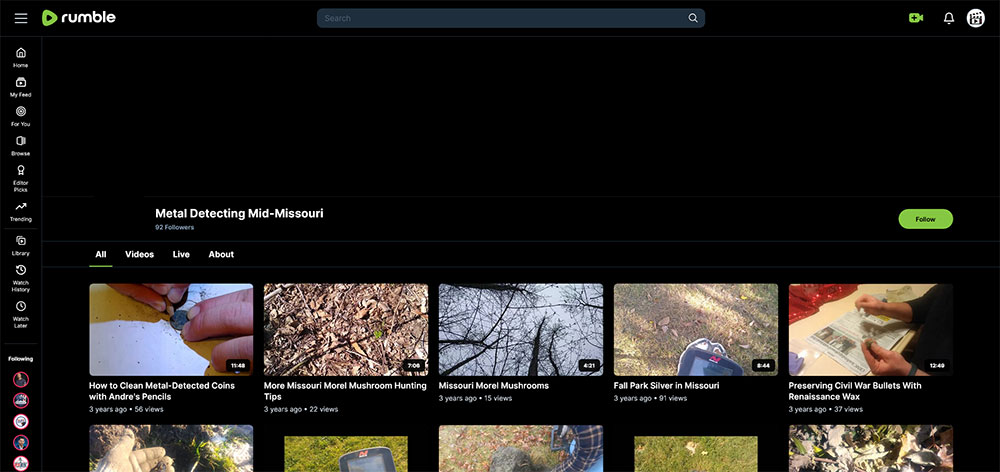Image resolution: width=1000 pixels, height=472 pixels.
Task: Open Trending in sidebar
Action: [20, 212]
